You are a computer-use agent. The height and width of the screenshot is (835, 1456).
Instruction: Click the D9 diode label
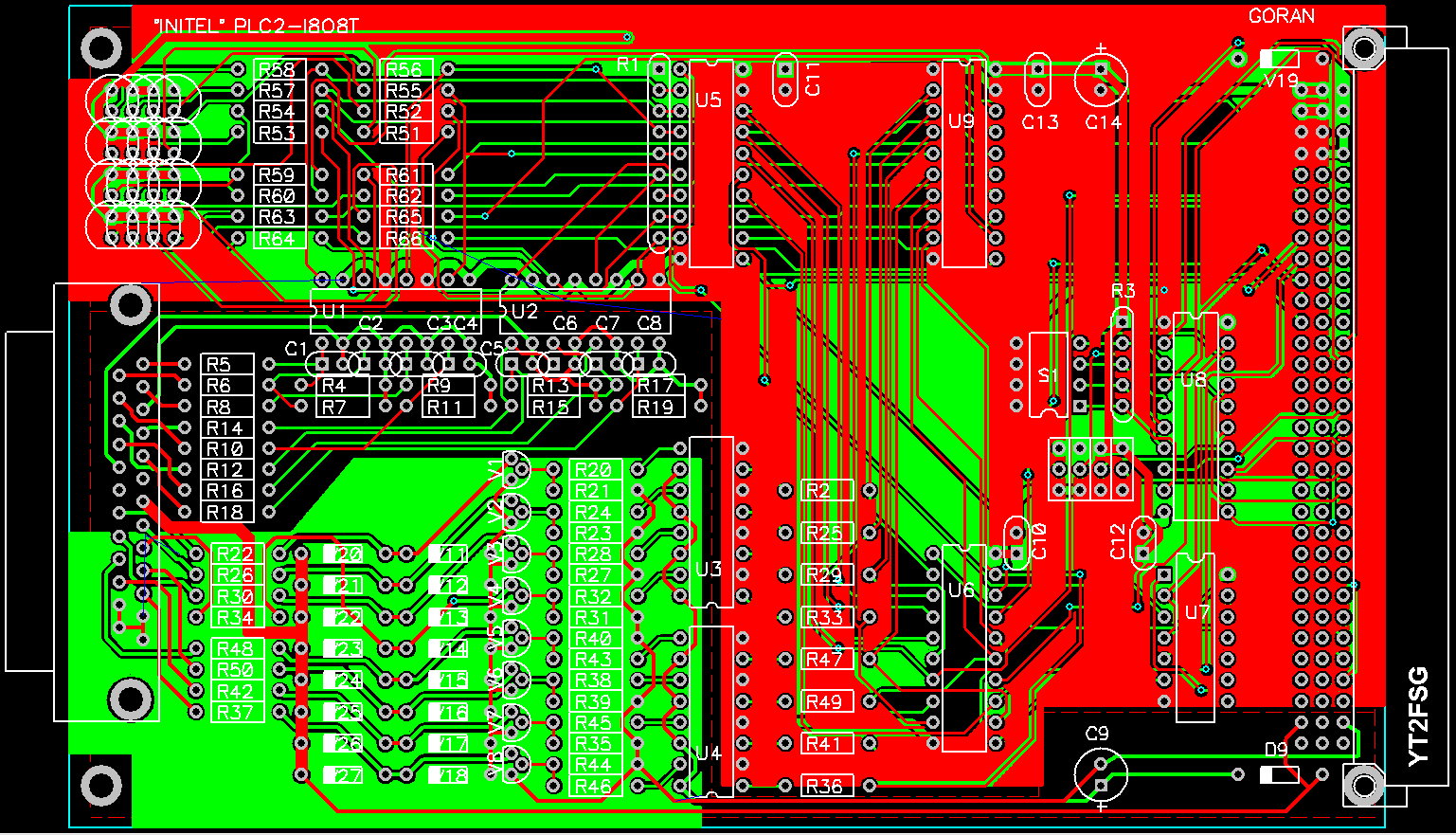click(1276, 750)
